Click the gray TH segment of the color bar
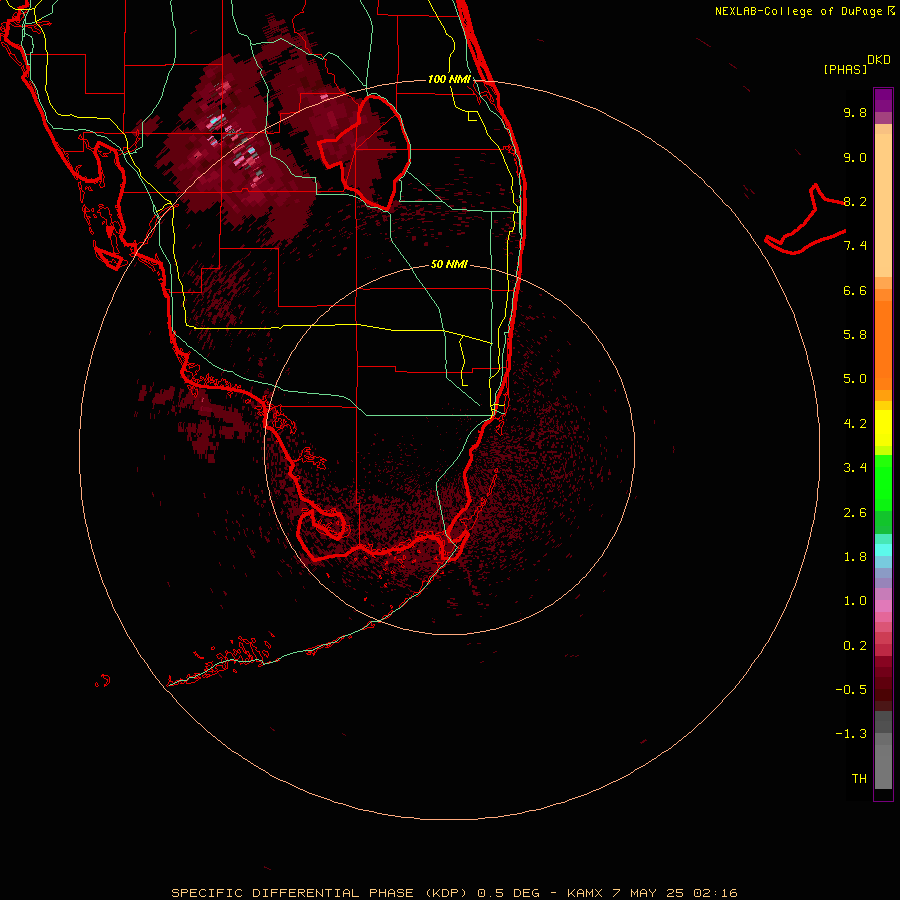The height and width of the screenshot is (900, 900). pyautogui.click(x=883, y=766)
